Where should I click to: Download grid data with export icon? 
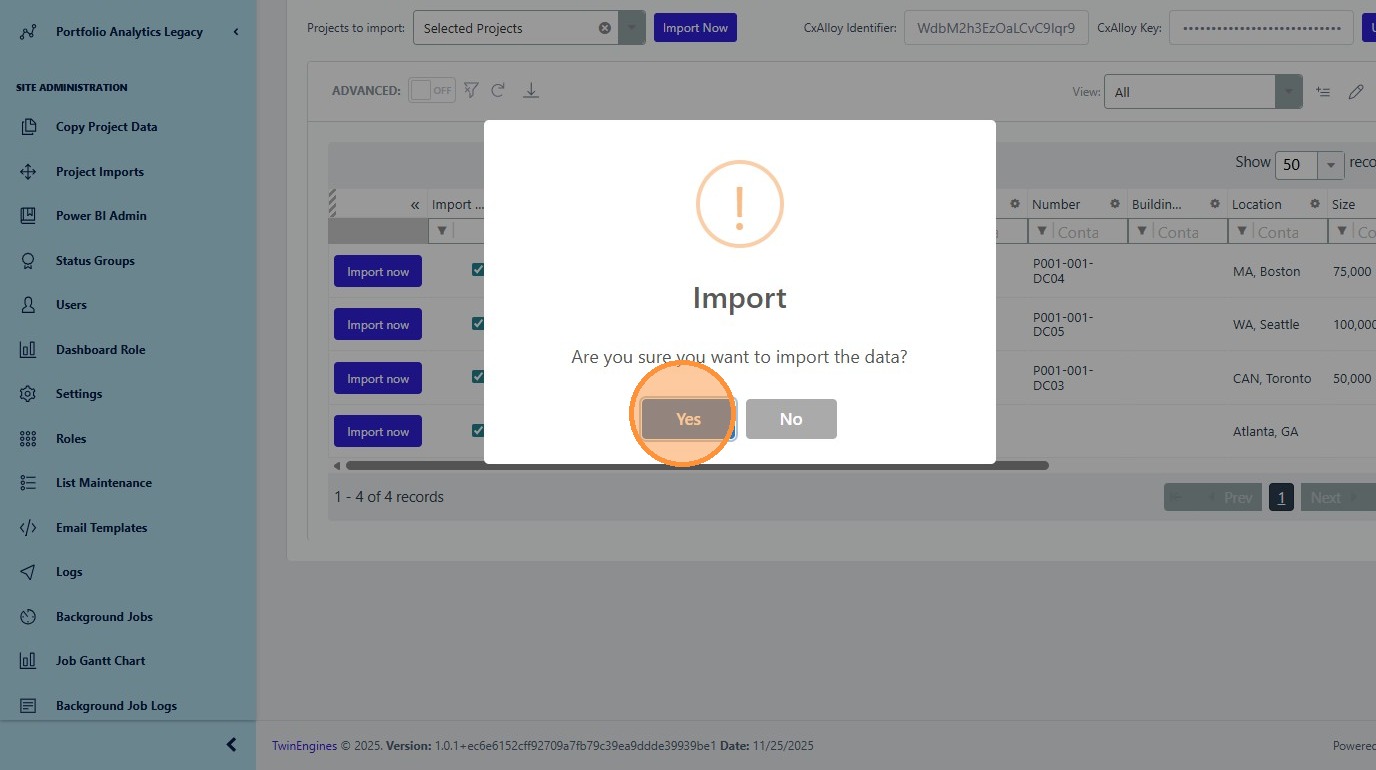tap(531, 91)
